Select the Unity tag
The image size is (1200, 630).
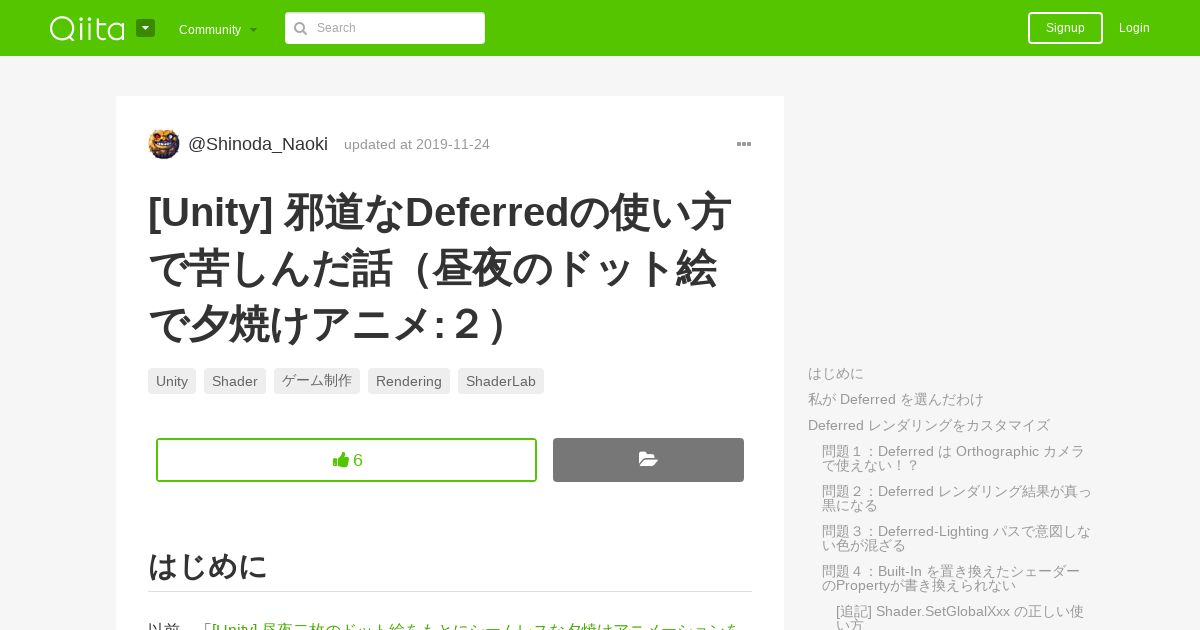point(172,381)
